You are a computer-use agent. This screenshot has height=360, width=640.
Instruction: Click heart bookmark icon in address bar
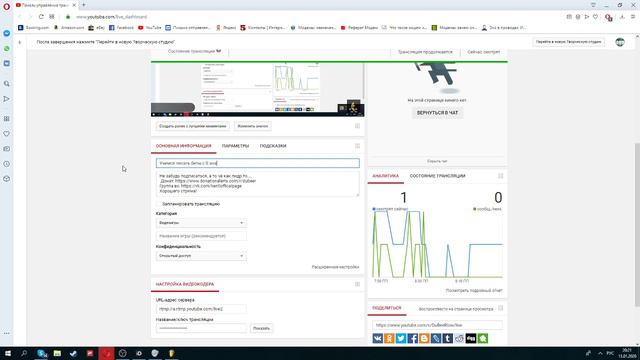[x=596, y=17]
